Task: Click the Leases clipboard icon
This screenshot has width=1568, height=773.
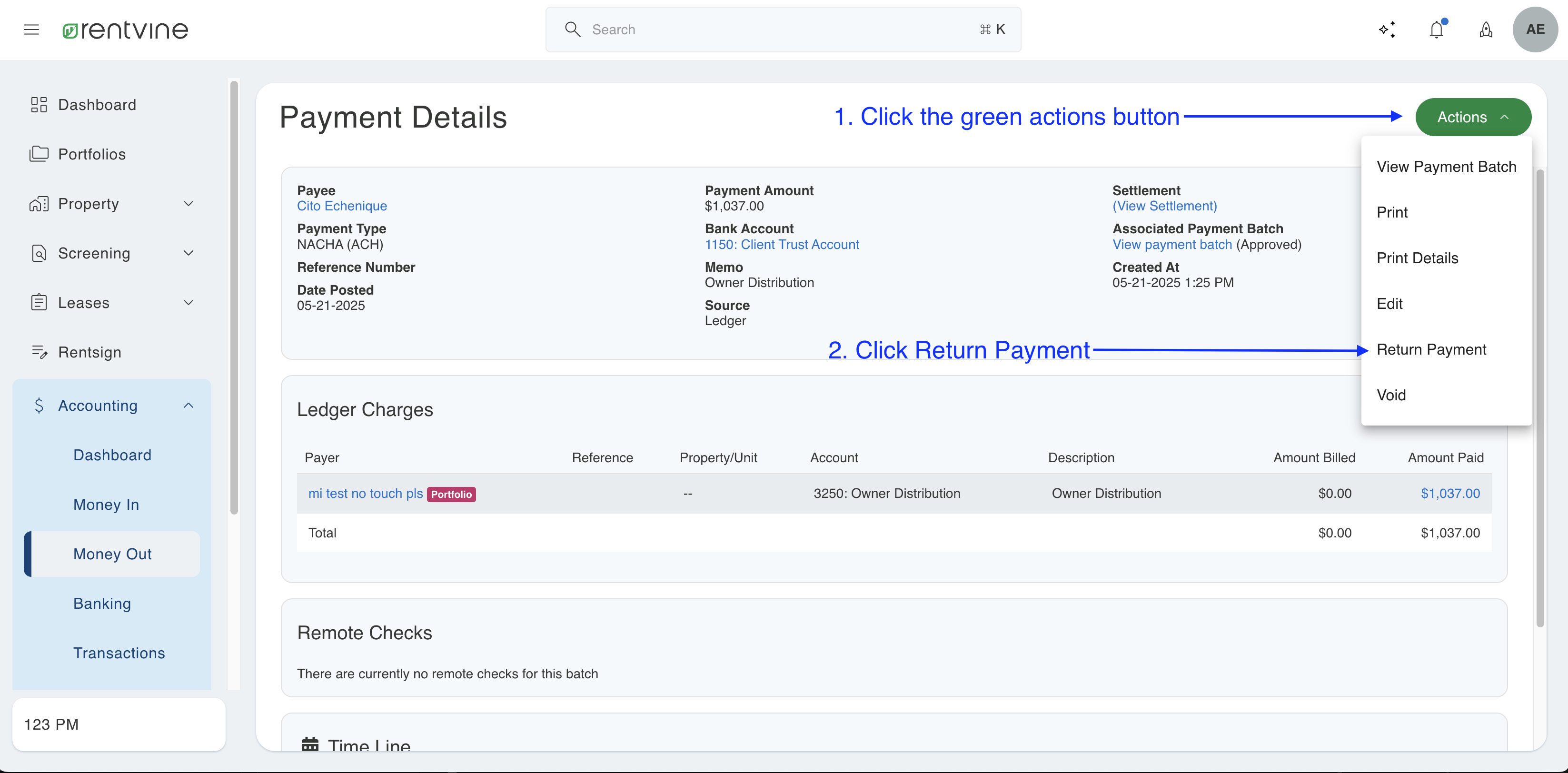Action: (x=39, y=303)
